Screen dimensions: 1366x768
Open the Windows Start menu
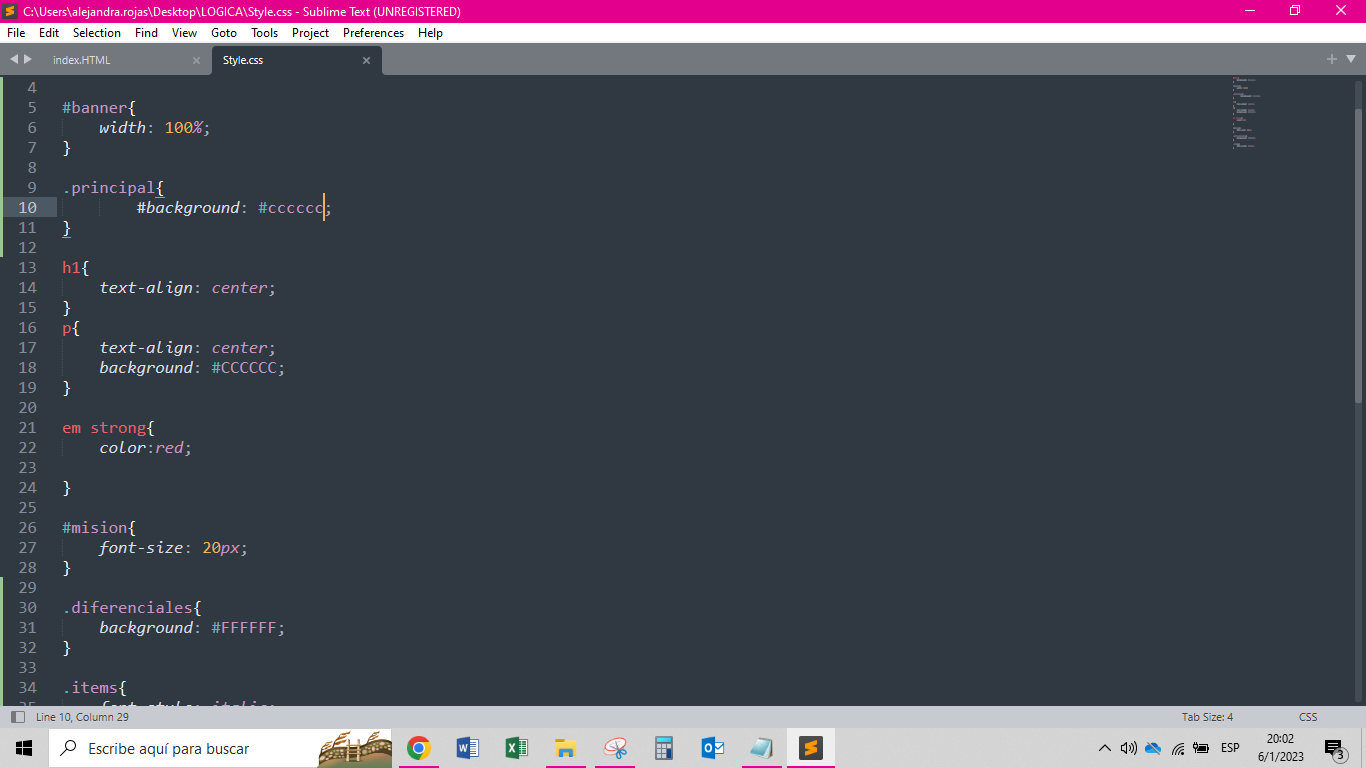pyautogui.click(x=24, y=748)
